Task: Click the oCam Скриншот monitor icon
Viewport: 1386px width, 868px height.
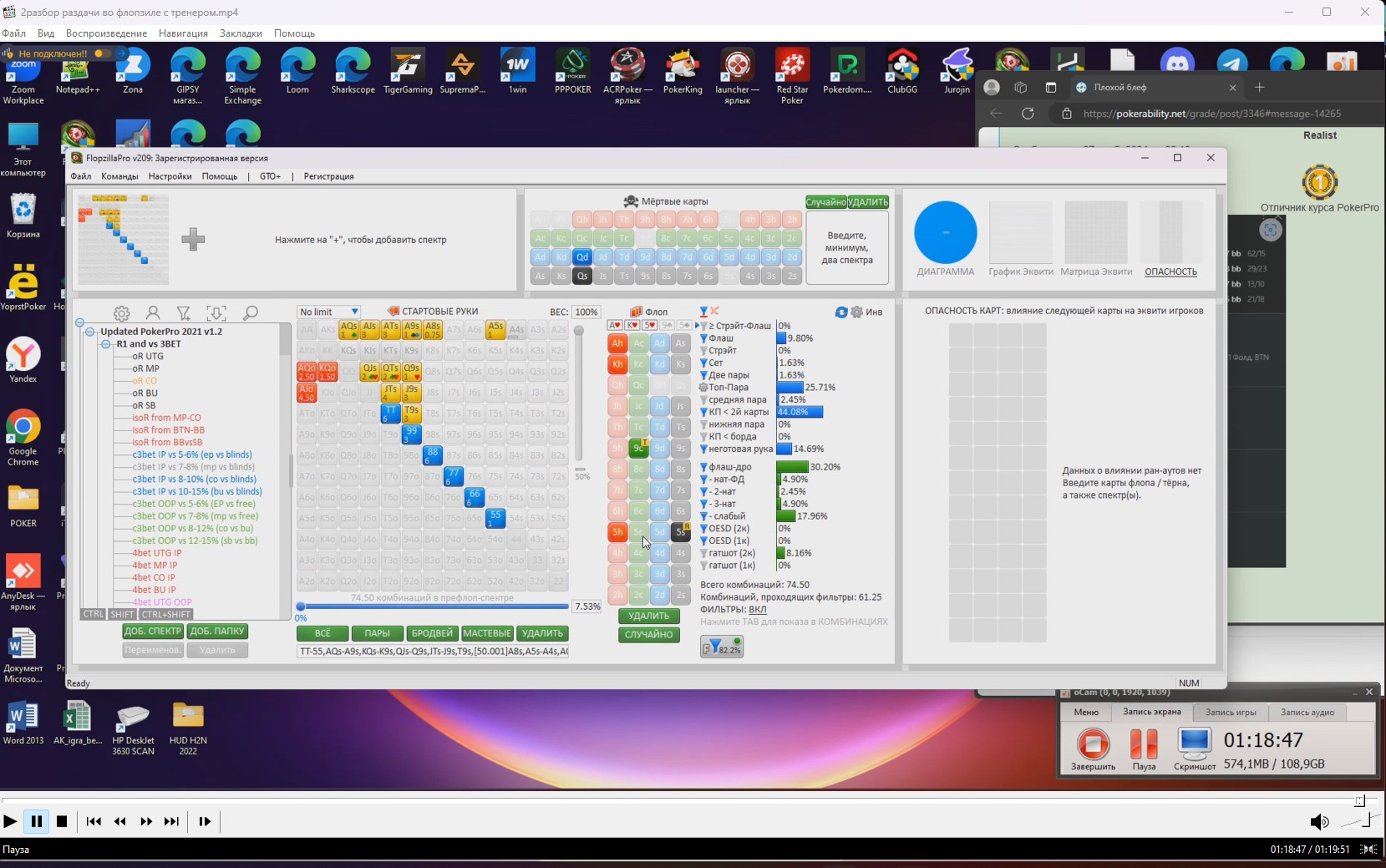Action: click(1195, 744)
